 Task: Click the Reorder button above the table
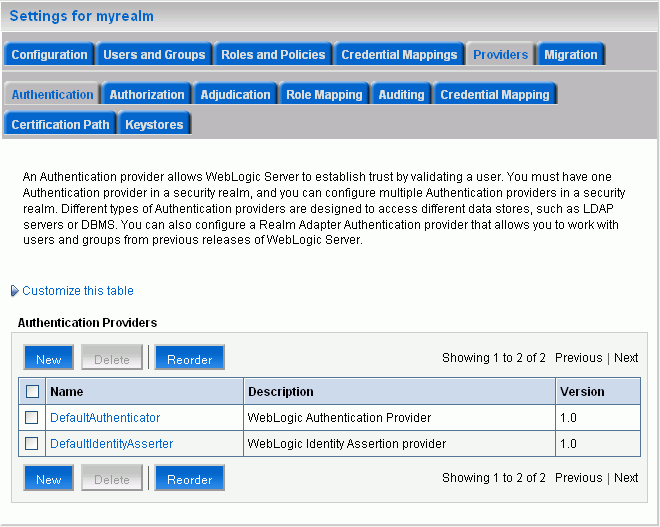pos(189,357)
